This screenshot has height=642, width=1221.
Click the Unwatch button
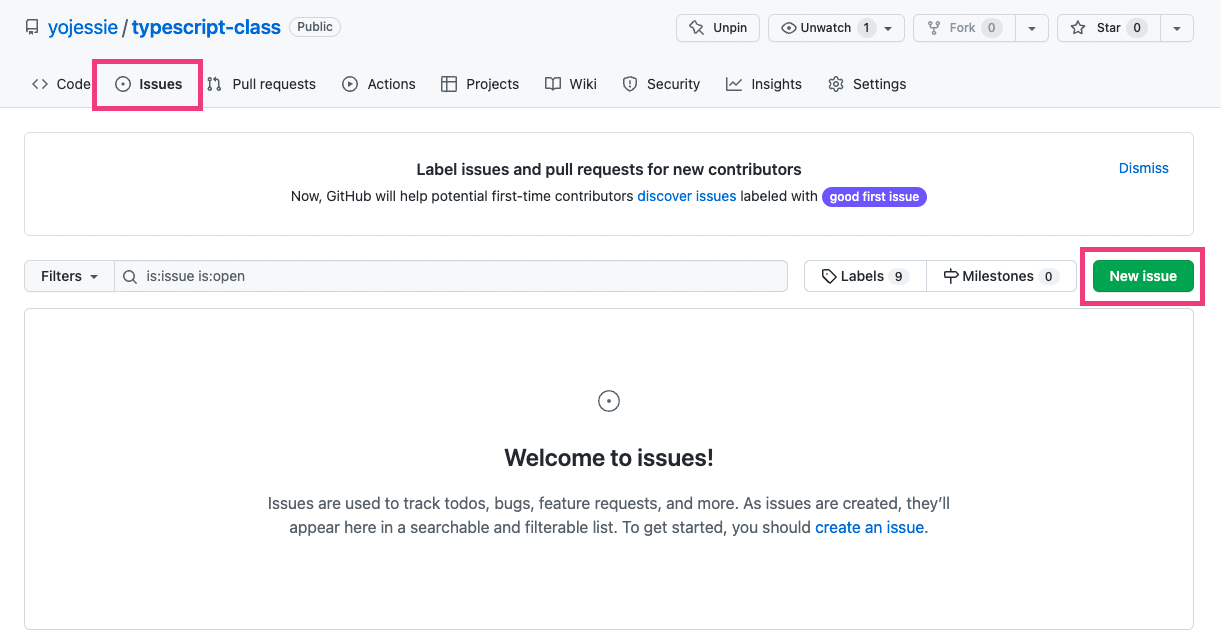(x=836, y=28)
